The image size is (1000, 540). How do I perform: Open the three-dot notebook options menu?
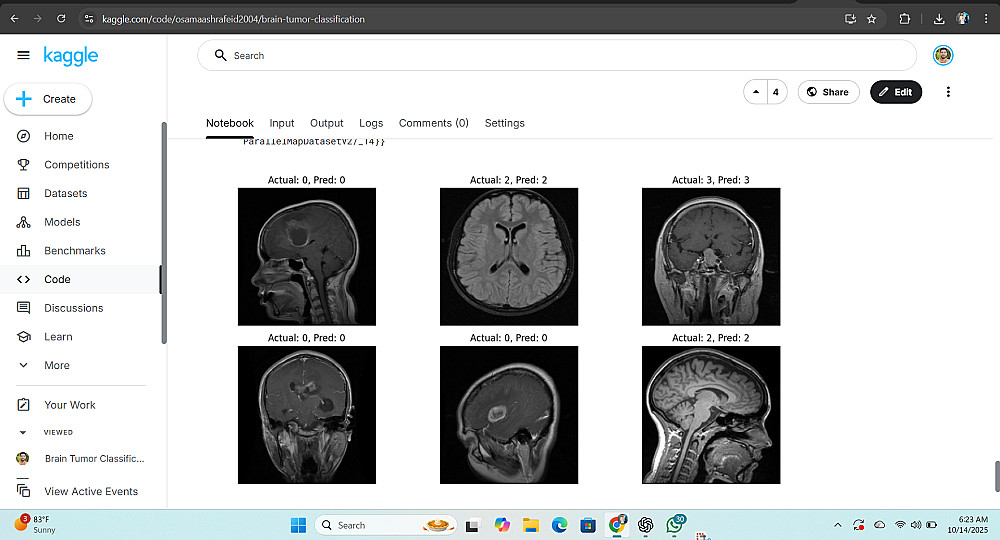coord(948,92)
